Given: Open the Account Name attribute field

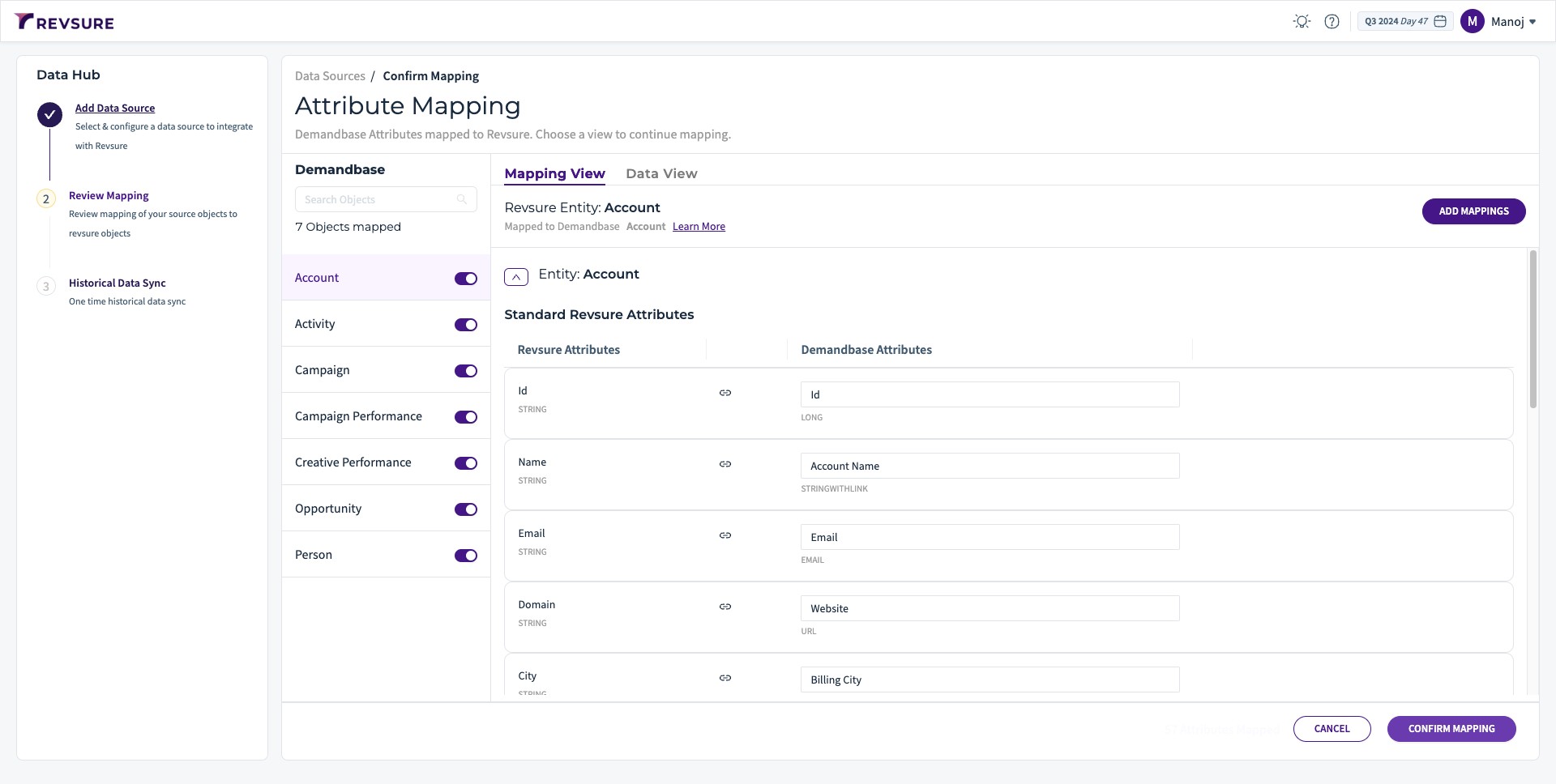Looking at the screenshot, I should (990, 466).
